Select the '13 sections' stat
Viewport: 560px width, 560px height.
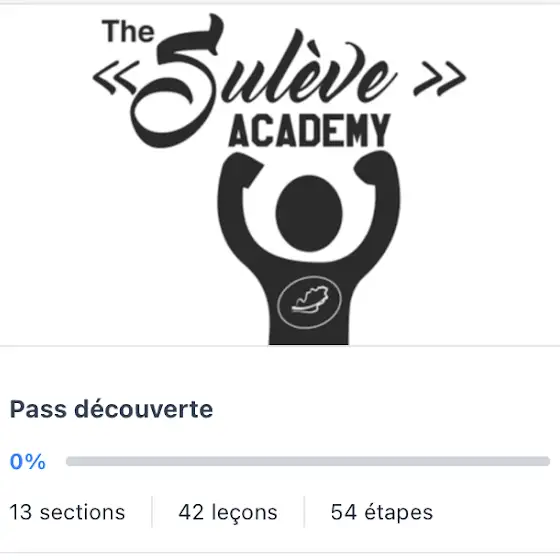coord(67,512)
